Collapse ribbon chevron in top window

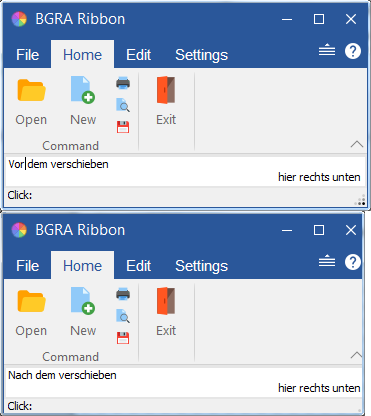357,144
